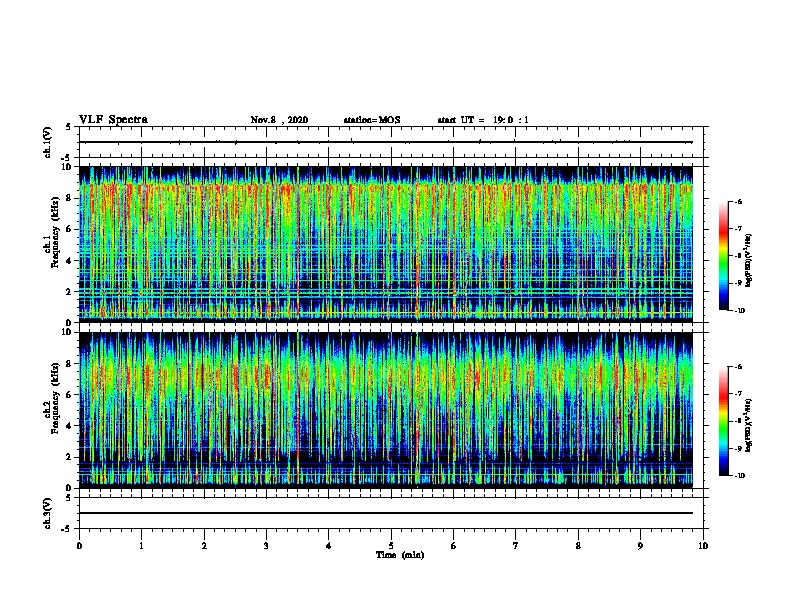Click the "ch.3(V)" voltage axis label

[48, 513]
